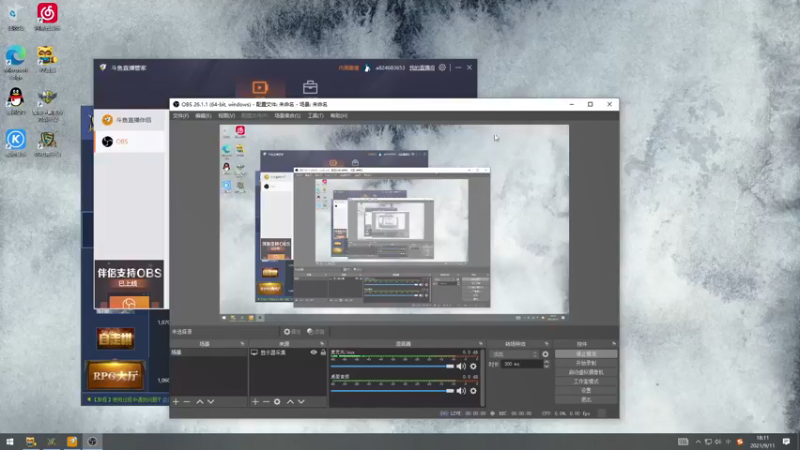The width and height of the screenshot is (800, 450).
Task: Open 桌面音频 audio settings gear
Action: pos(473,391)
